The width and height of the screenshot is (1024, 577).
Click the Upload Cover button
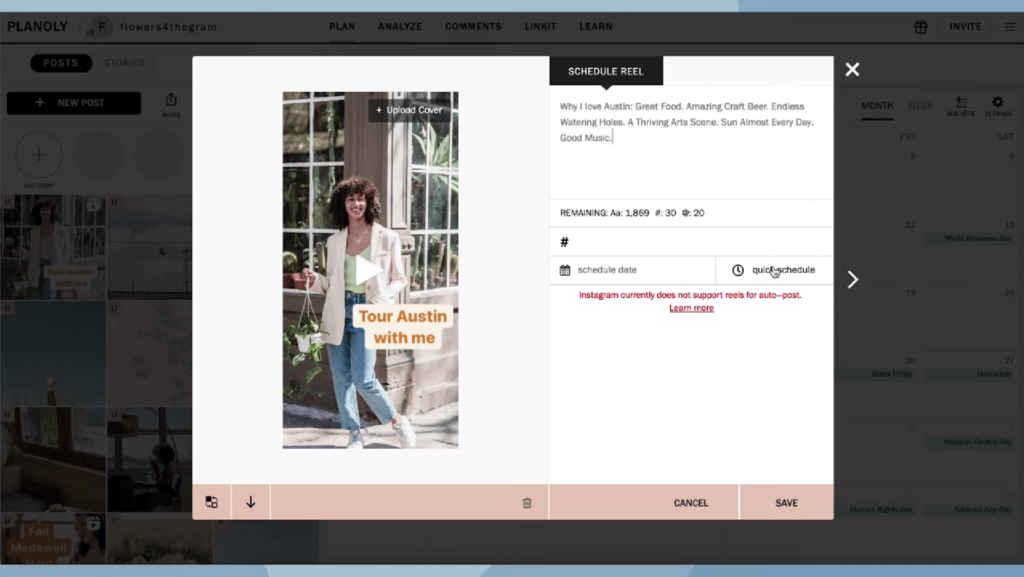point(409,110)
